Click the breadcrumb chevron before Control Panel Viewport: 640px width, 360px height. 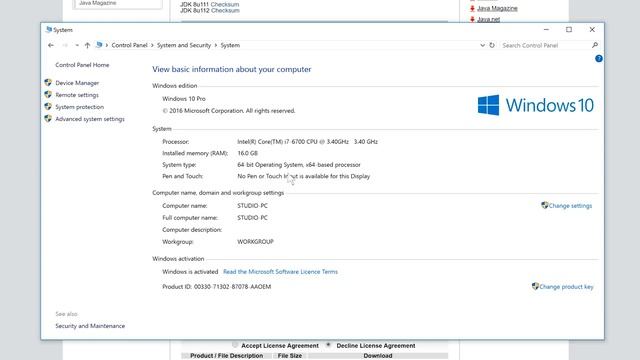coord(107,45)
